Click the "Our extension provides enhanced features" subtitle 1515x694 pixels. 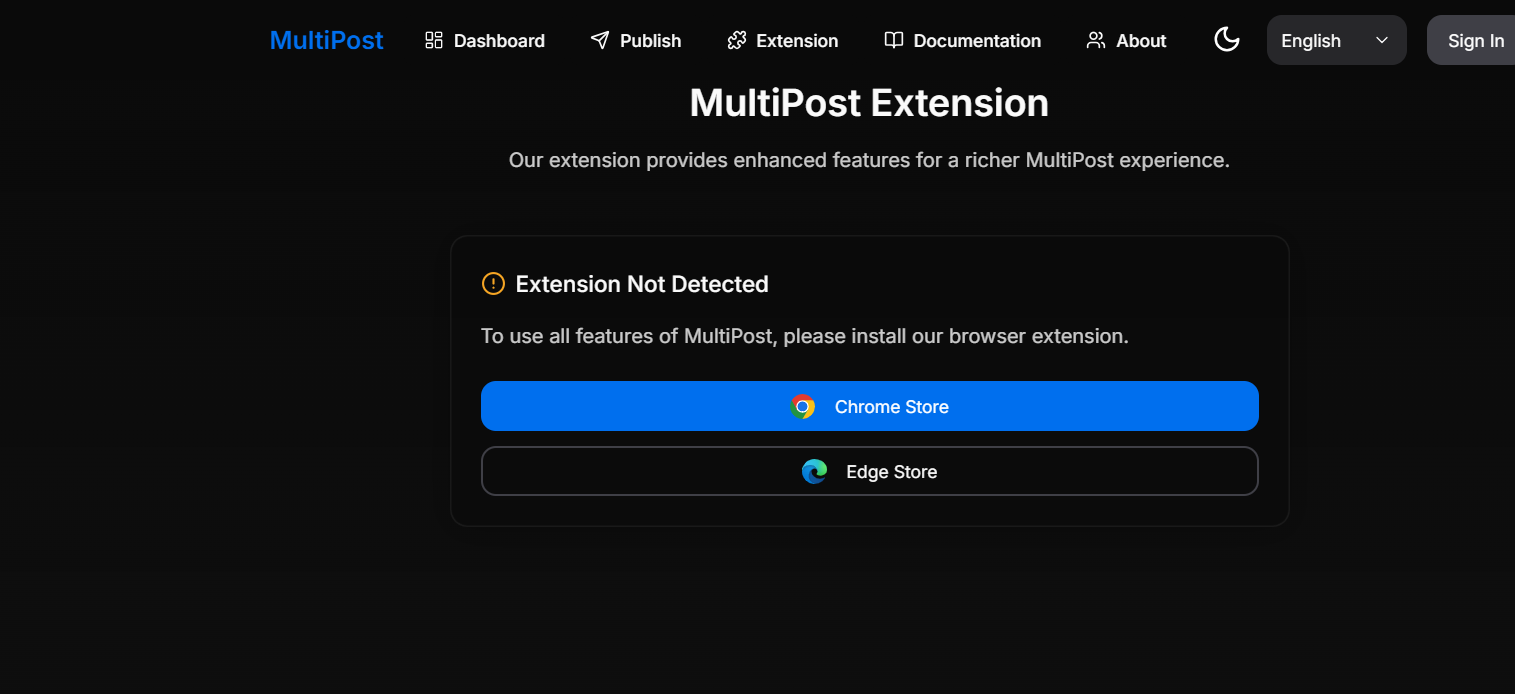[869, 160]
